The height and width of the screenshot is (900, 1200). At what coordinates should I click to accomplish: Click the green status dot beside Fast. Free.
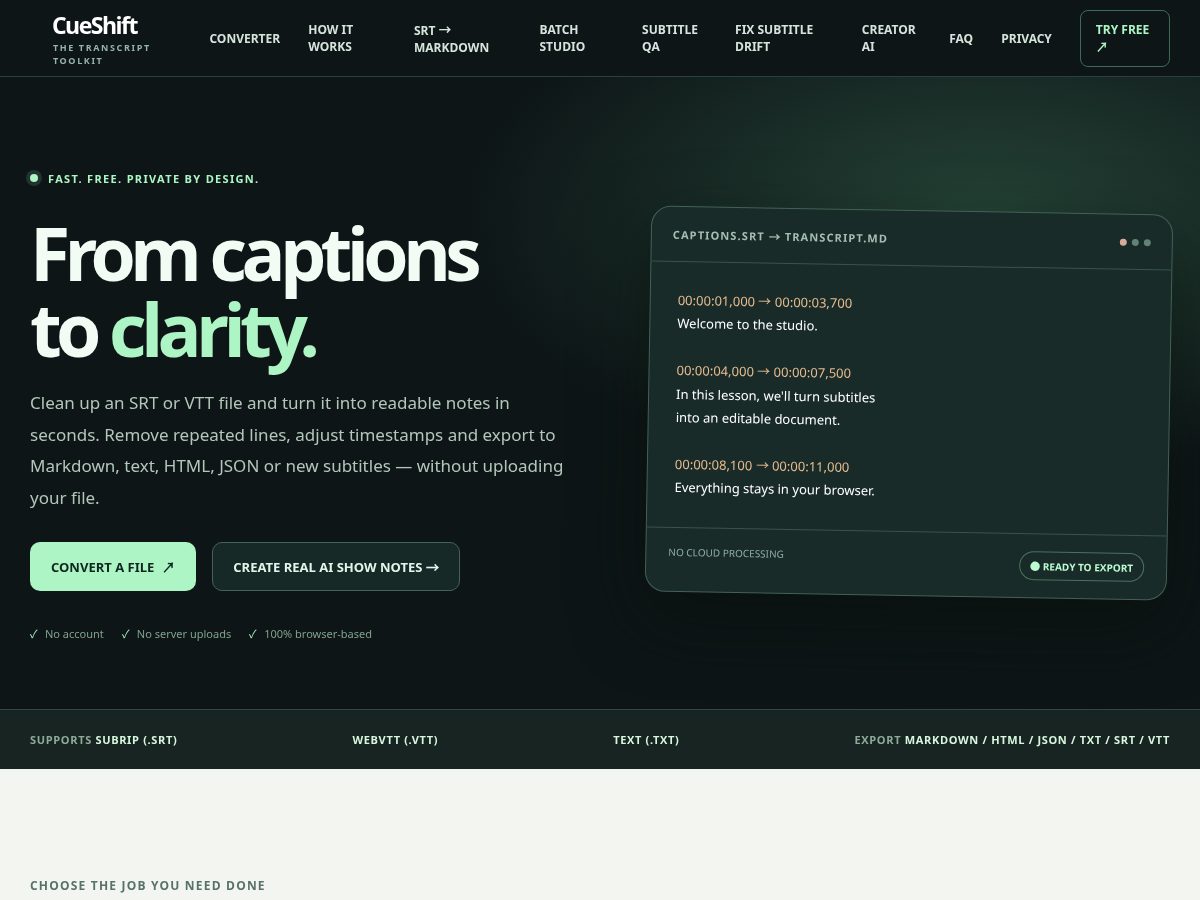(34, 178)
